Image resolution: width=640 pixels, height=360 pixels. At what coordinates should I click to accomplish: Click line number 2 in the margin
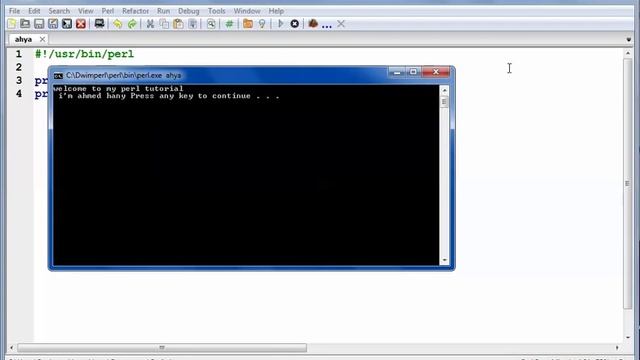coord(19,67)
